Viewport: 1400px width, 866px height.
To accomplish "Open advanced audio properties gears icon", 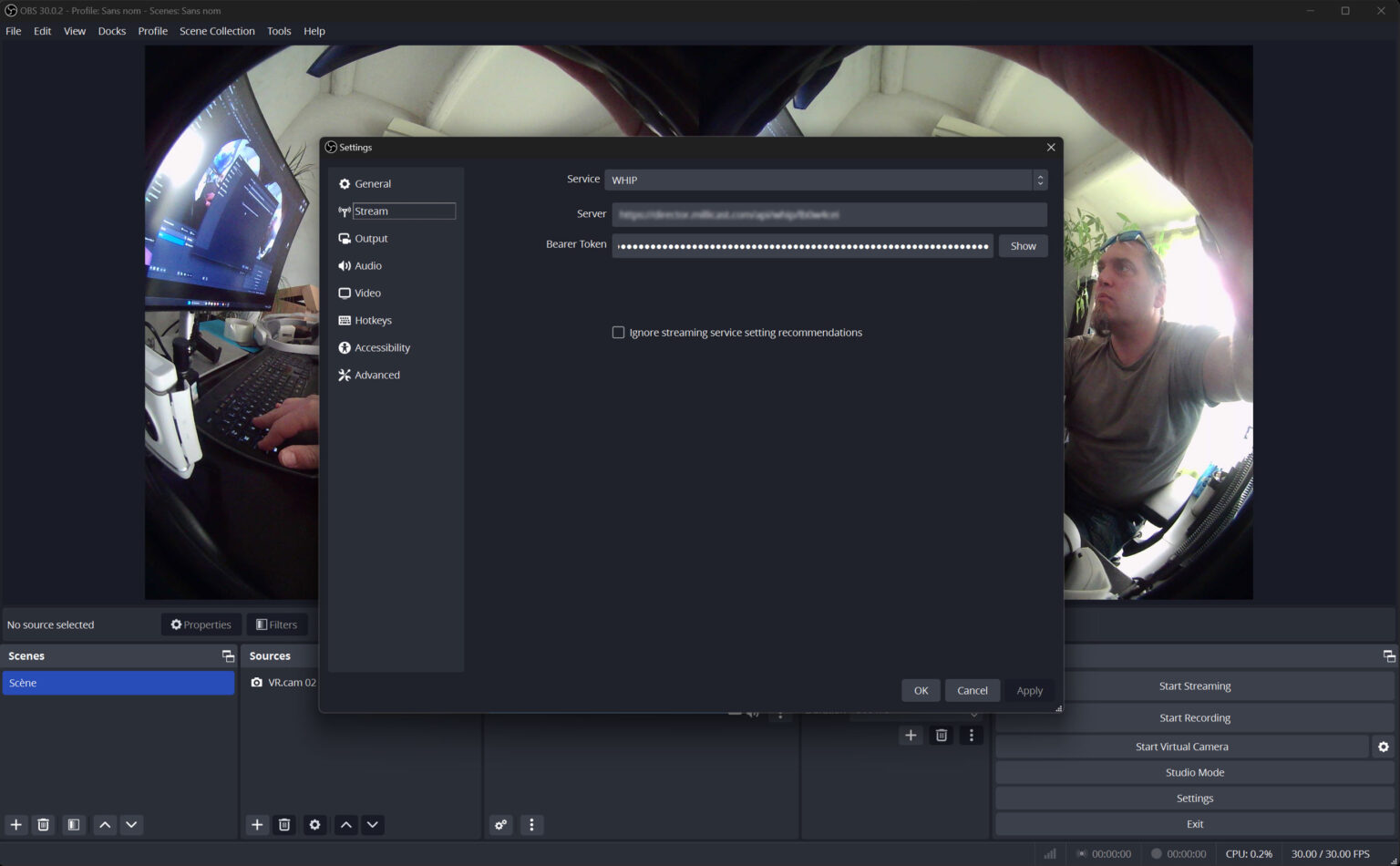I will pos(500,825).
